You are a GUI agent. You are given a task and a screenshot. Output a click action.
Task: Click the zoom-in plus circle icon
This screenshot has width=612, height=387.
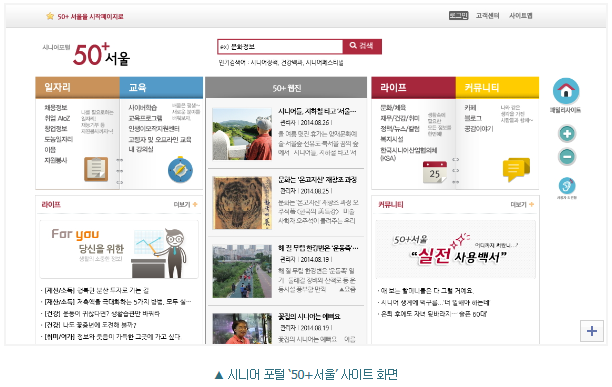(x=567, y=133)
